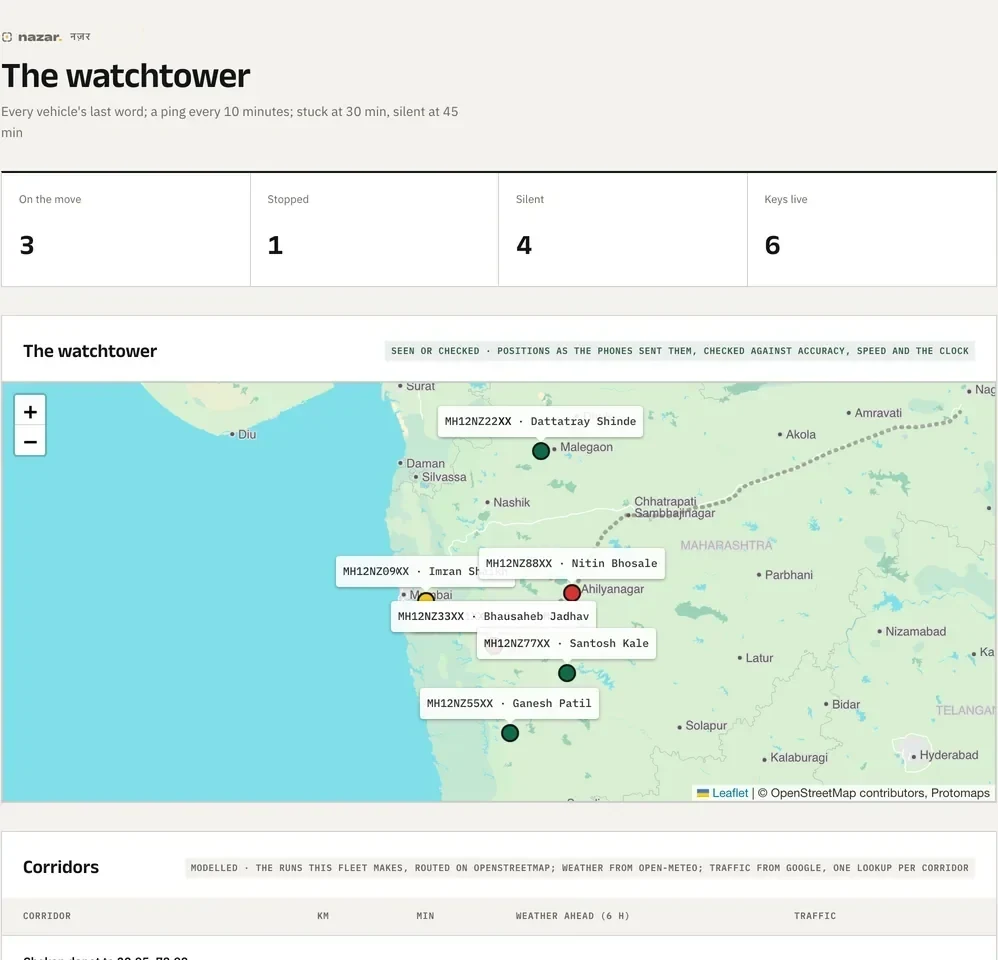Select the On the move stat card

click(x=126, y=230)
